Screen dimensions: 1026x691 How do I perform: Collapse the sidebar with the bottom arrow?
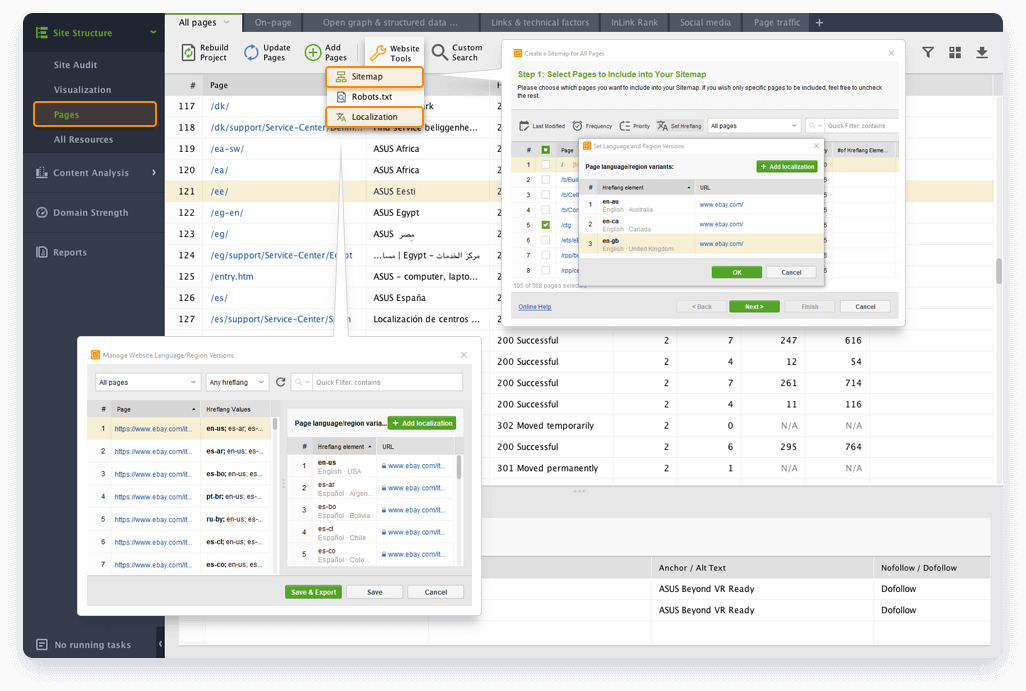[160, 644]
